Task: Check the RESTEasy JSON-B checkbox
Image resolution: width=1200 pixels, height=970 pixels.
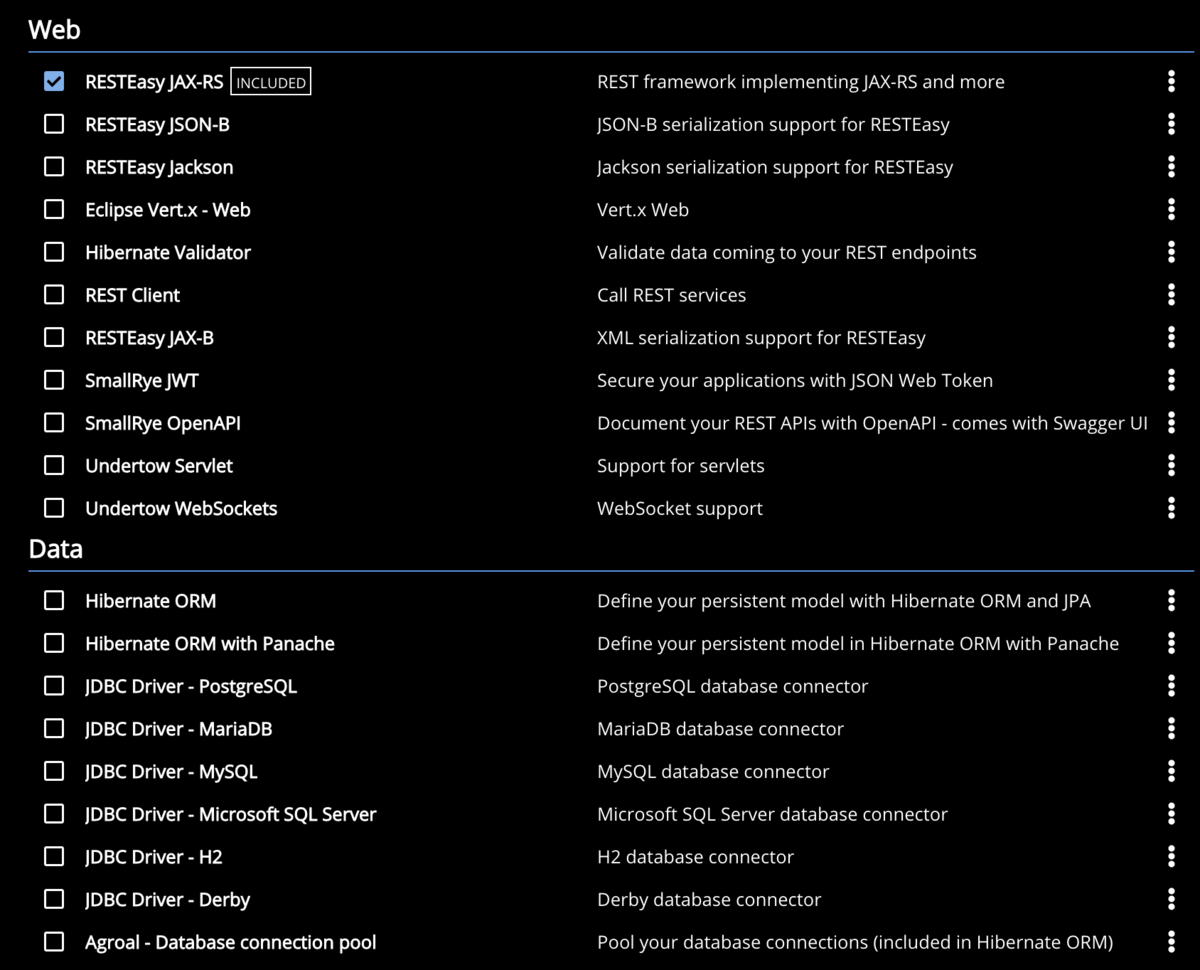Action: pyautogui.click(x=54, y=124)
